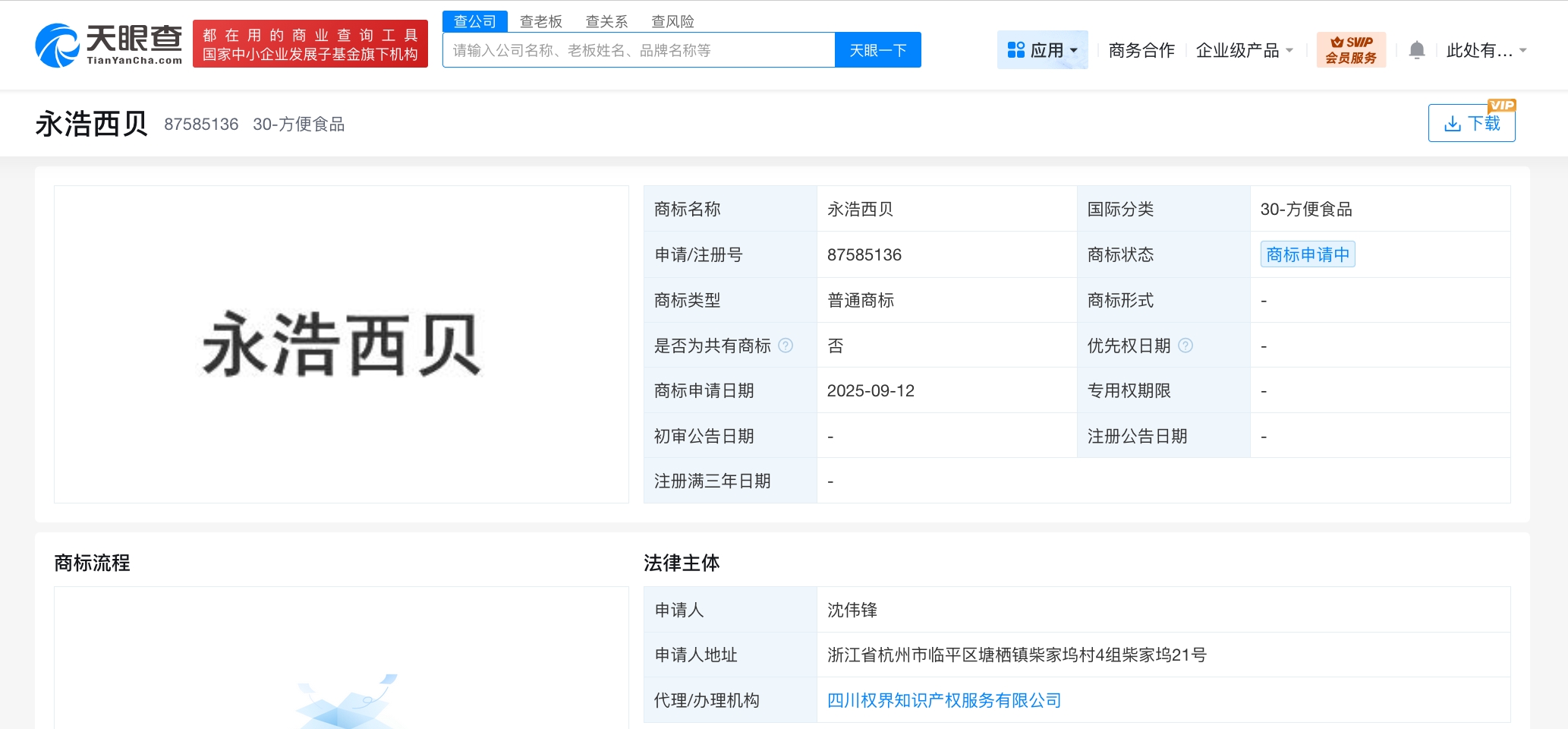Click help icon beside 优先权日期
This screenshot has width=1568, height=729.
coord(1185,346)
